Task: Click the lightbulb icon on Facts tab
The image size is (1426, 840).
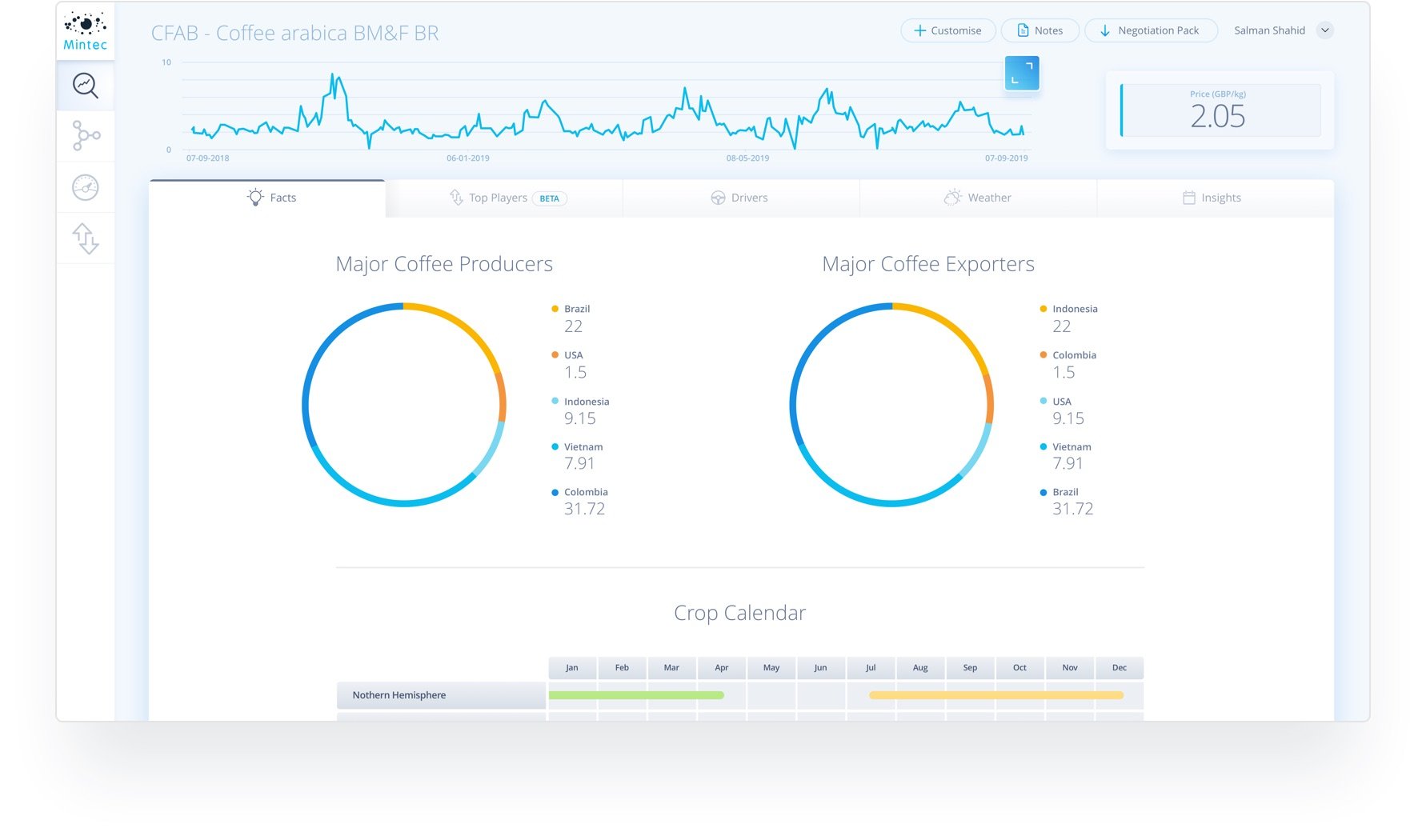Action: pyautogui.click(x=255, y=197)
